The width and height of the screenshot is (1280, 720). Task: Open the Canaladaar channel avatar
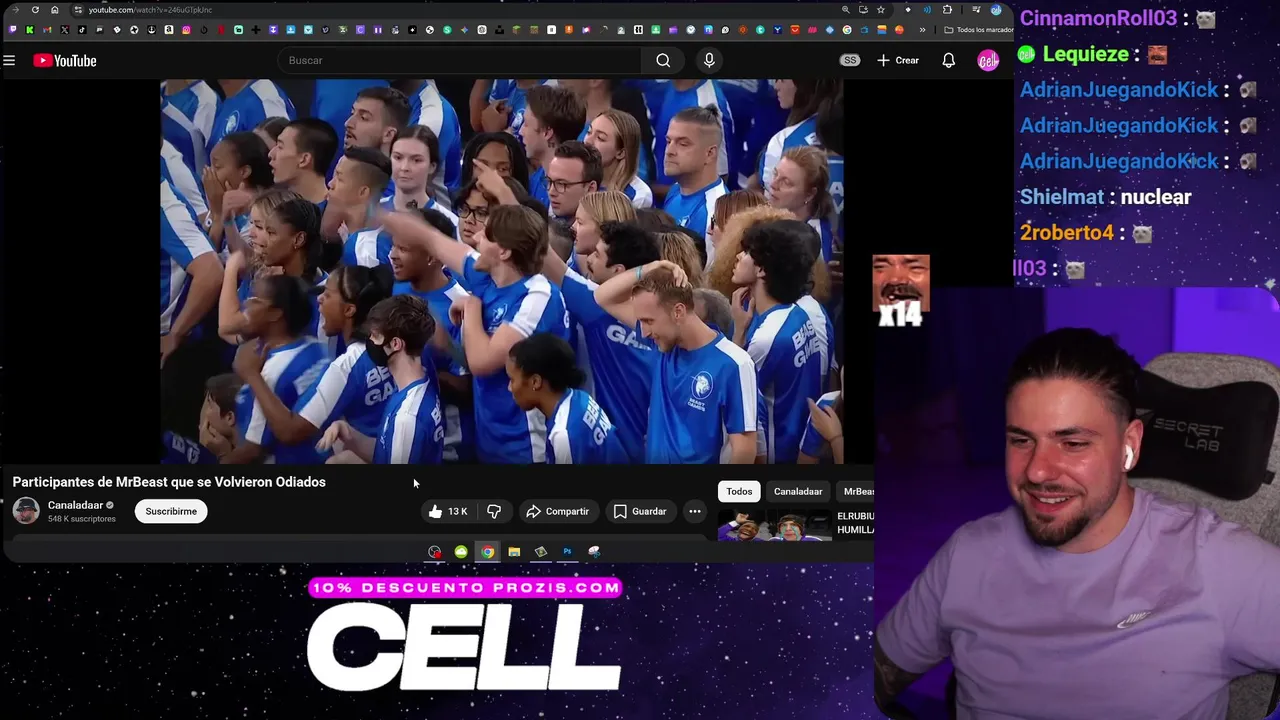[26, 510]
